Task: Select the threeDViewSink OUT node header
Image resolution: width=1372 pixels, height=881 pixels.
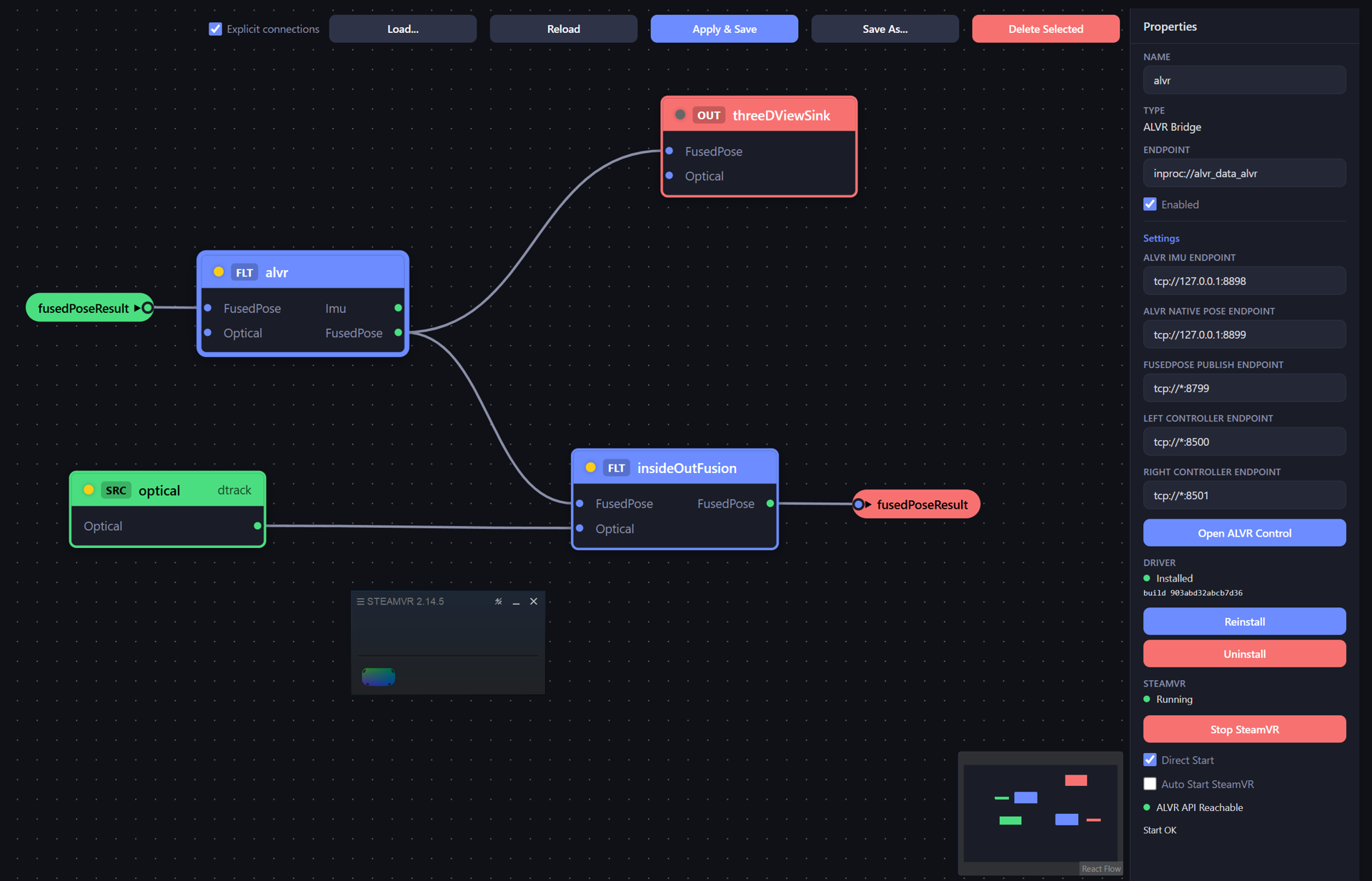Action: coord(759,115)
